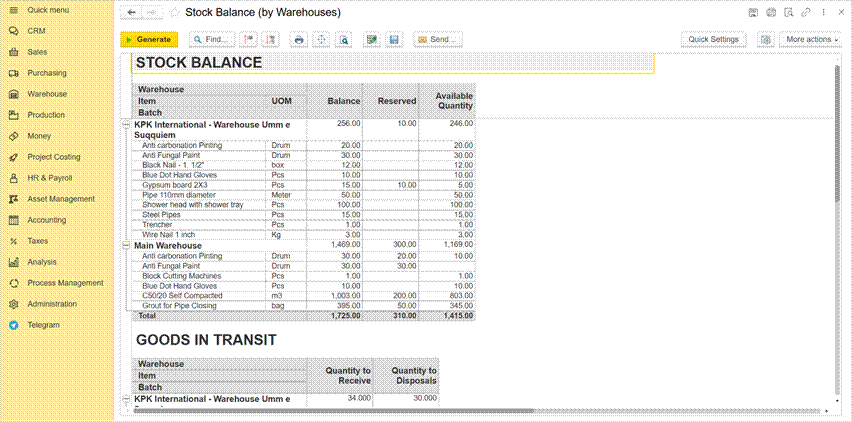The image size is (852, 422).
Task: Click the Send button
Action: coord(437,40)
